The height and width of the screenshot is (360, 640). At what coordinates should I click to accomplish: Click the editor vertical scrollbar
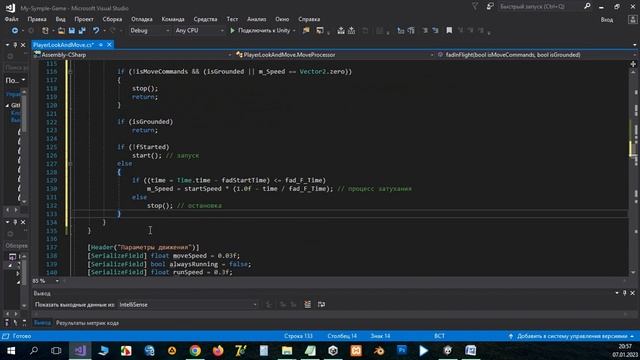(633, 171)
